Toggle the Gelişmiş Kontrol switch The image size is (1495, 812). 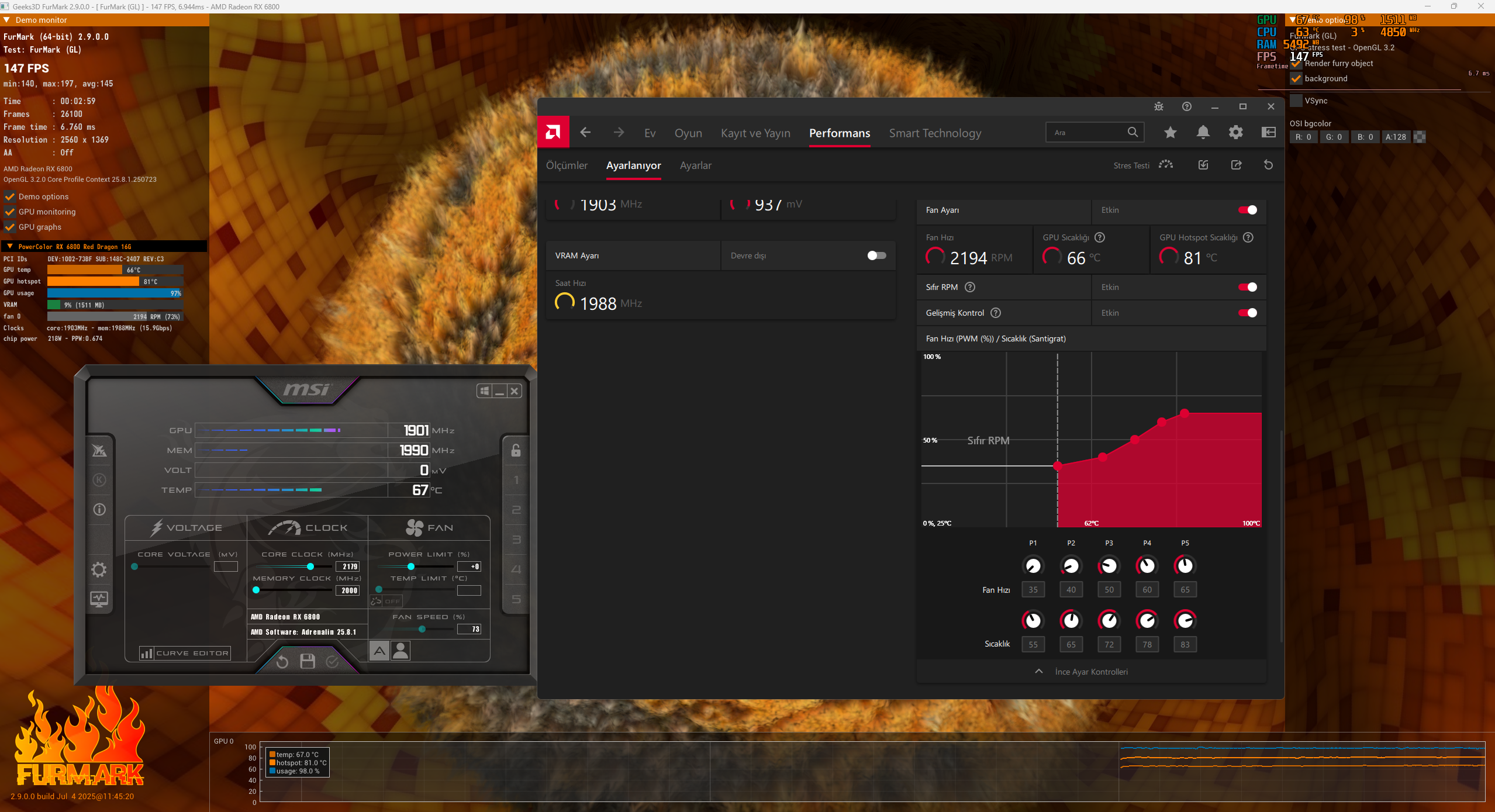click(1247, 313)
